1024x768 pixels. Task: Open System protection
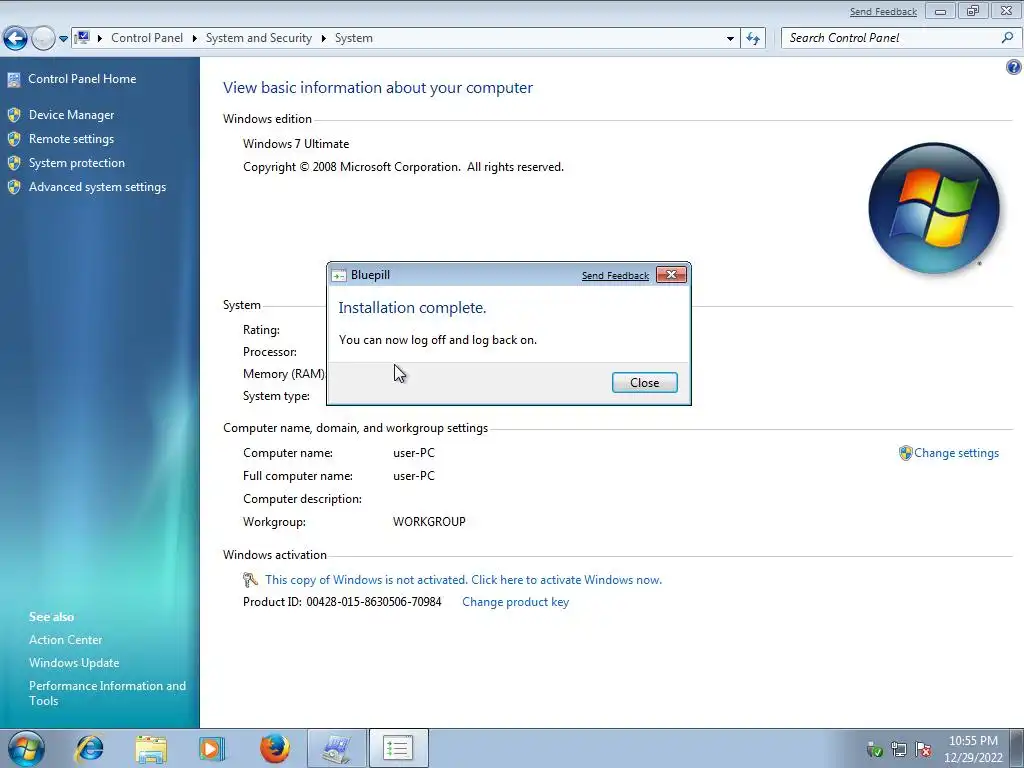point(76,163)
